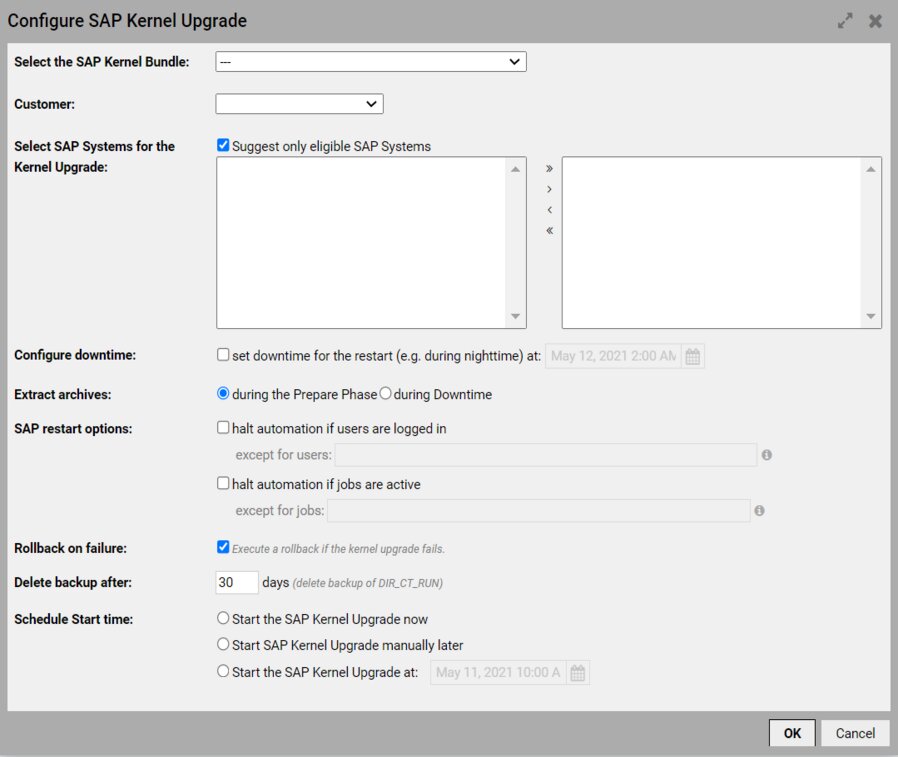Screen dimensions: 898x757
Task: Cancel the SAP Kernel Upgrade configuration
Action: 855,733
